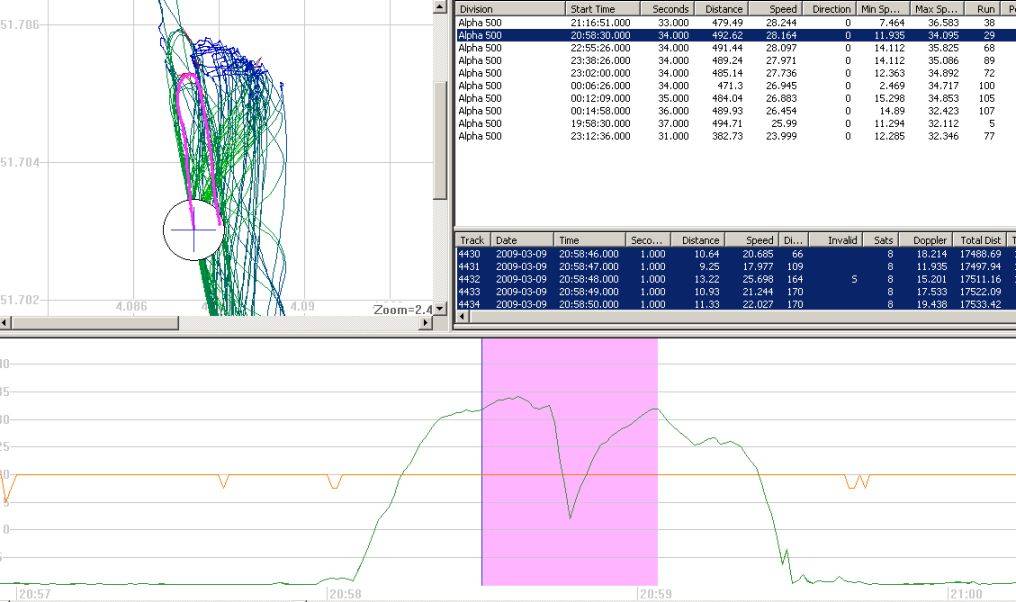The width and height of the screenshot is (1016, 602).
Task: Select the Alpha 500 row at 22:55:26
Action: (600, 48)
